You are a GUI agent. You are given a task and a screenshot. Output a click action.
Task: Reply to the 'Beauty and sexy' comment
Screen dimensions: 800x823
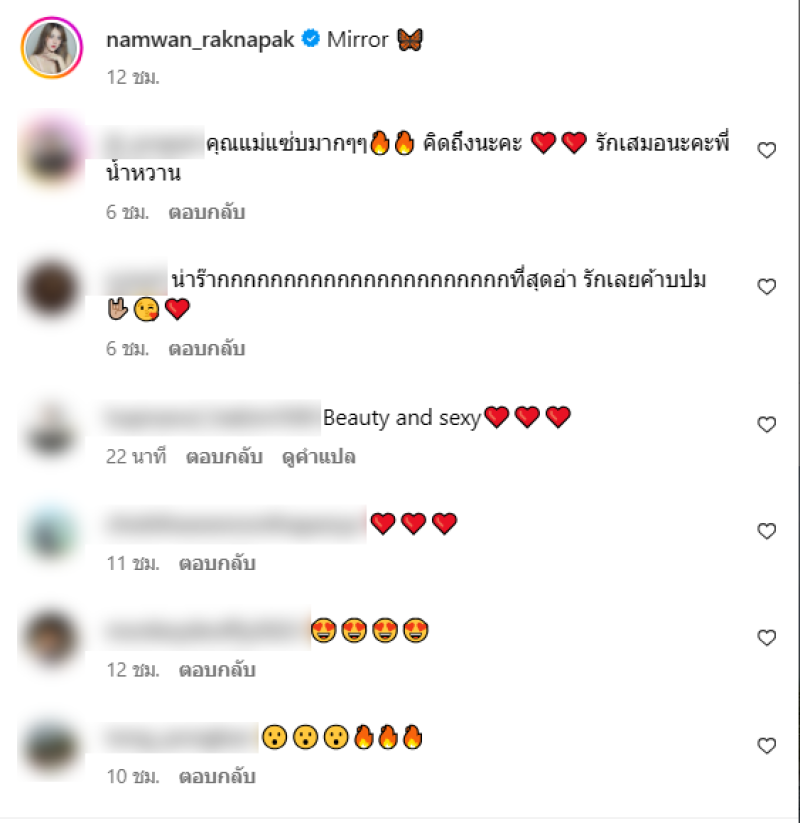(224, 457)
